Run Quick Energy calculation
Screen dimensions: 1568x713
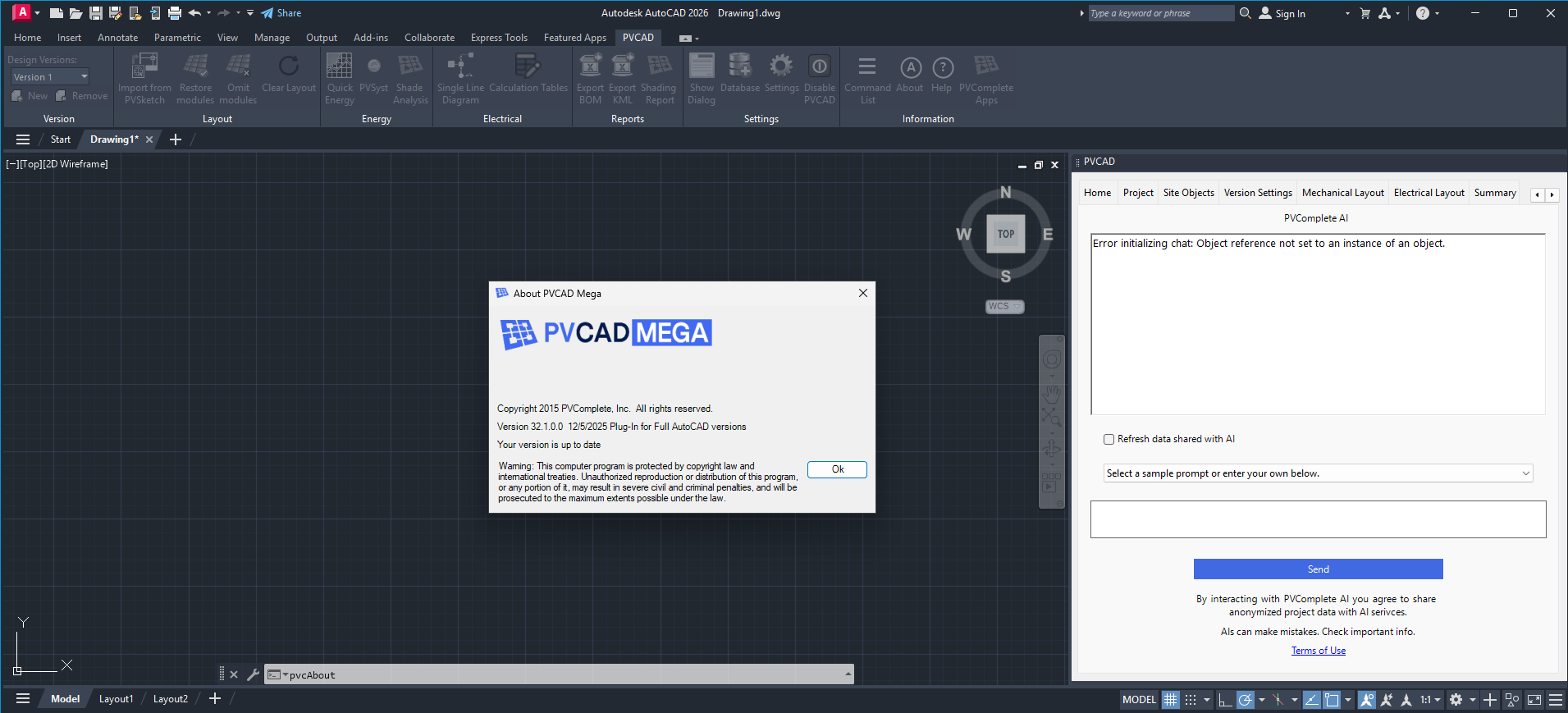click(340, 79)
